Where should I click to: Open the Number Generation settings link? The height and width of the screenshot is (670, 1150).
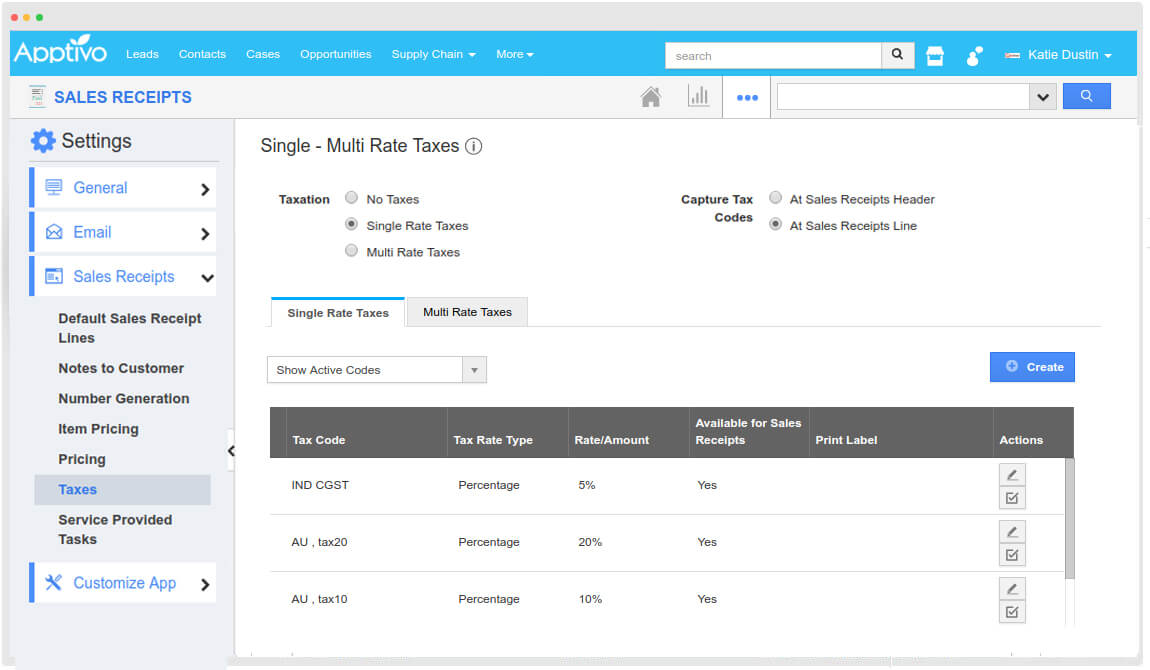(123, 398)
